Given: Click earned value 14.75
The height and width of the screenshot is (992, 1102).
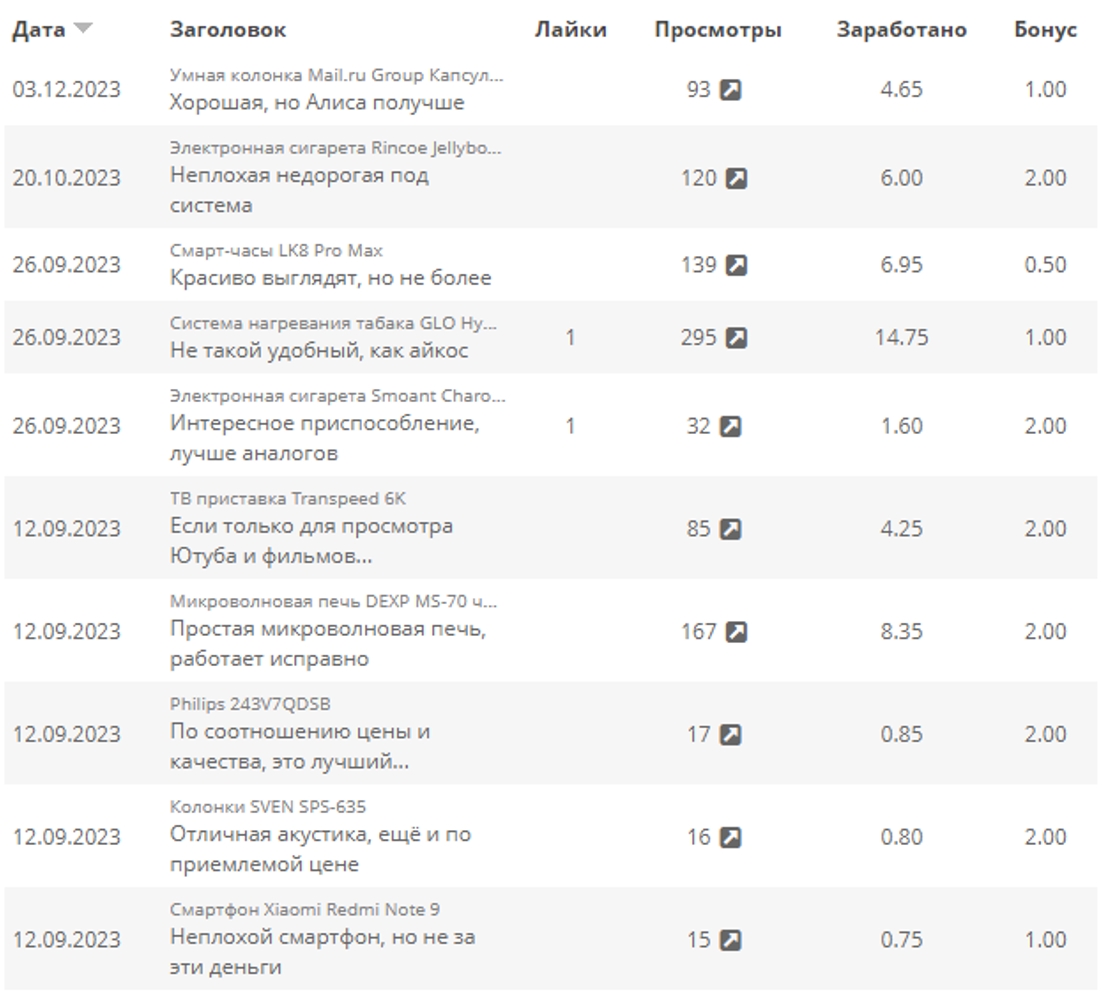Looking at the screenshot, I should [902, 338].
